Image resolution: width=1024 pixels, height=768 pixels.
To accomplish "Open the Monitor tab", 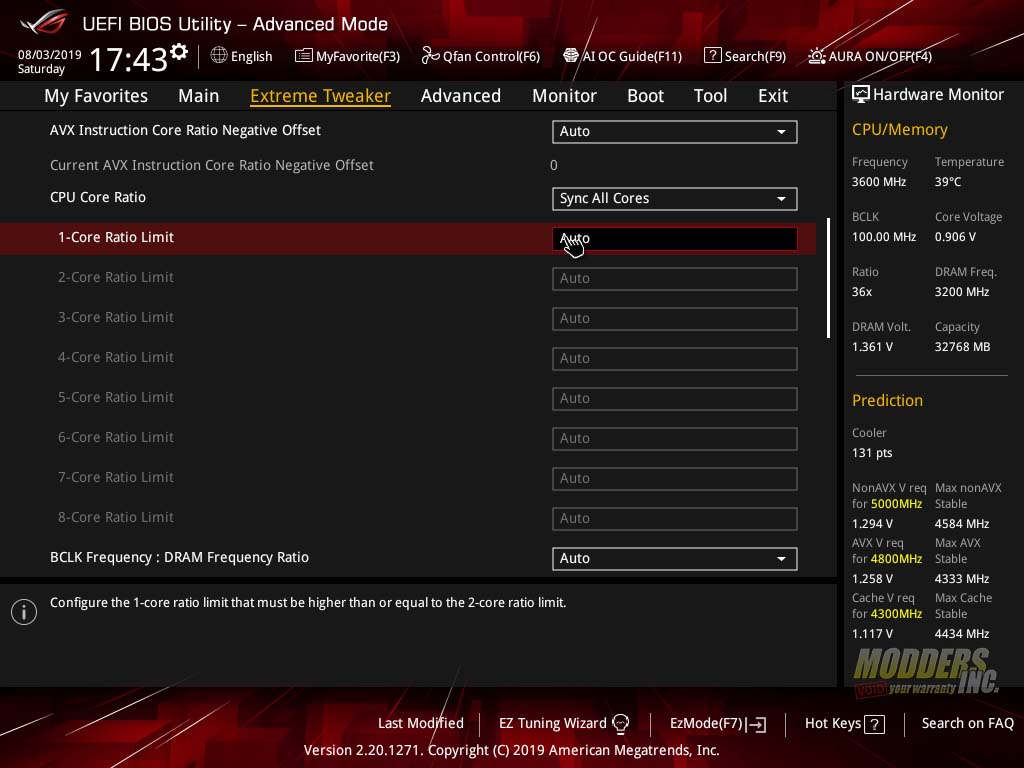I will (564, 96).
